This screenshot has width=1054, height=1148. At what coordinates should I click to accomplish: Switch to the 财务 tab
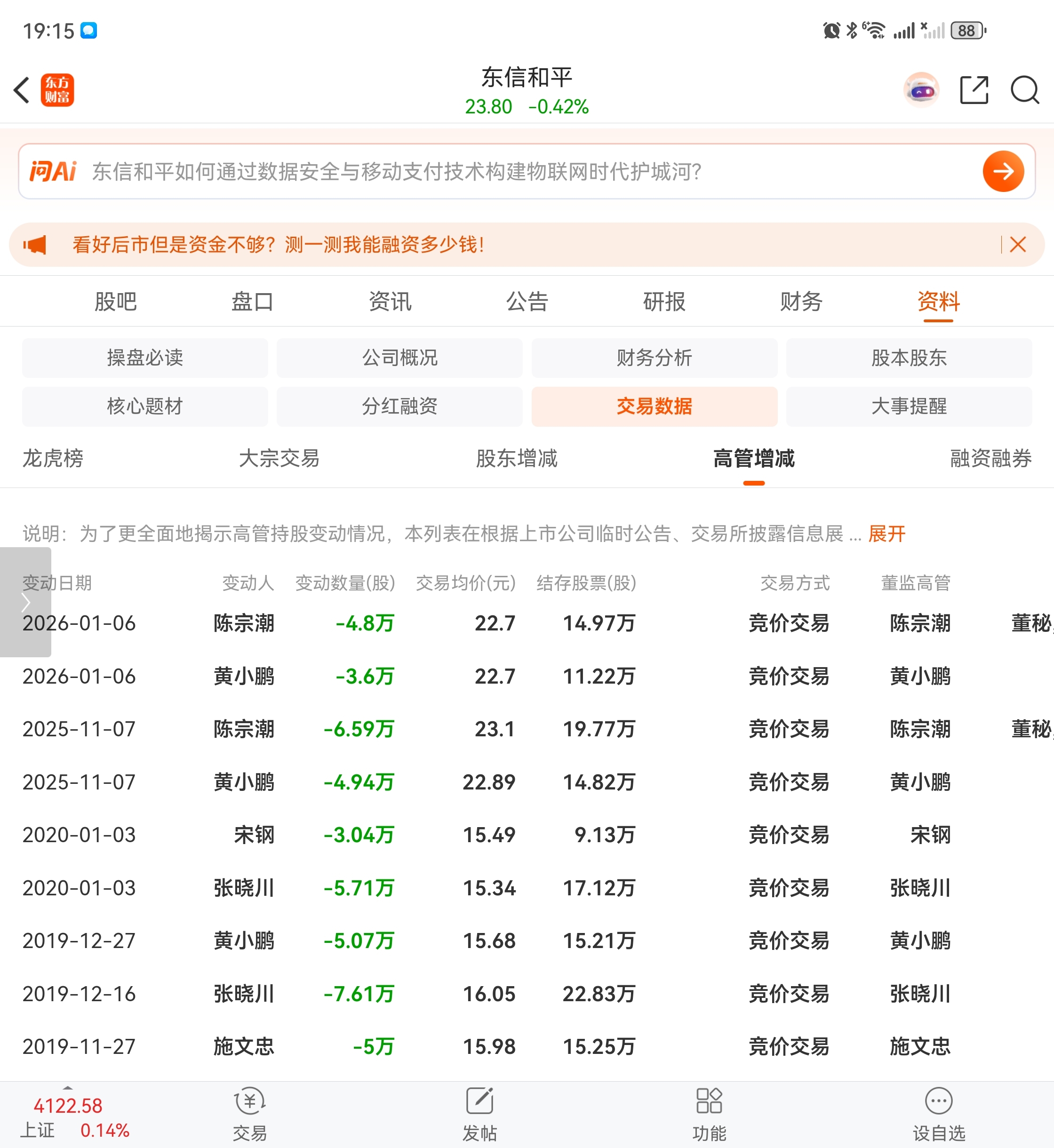pyautogui.click(x=801, y=302)
